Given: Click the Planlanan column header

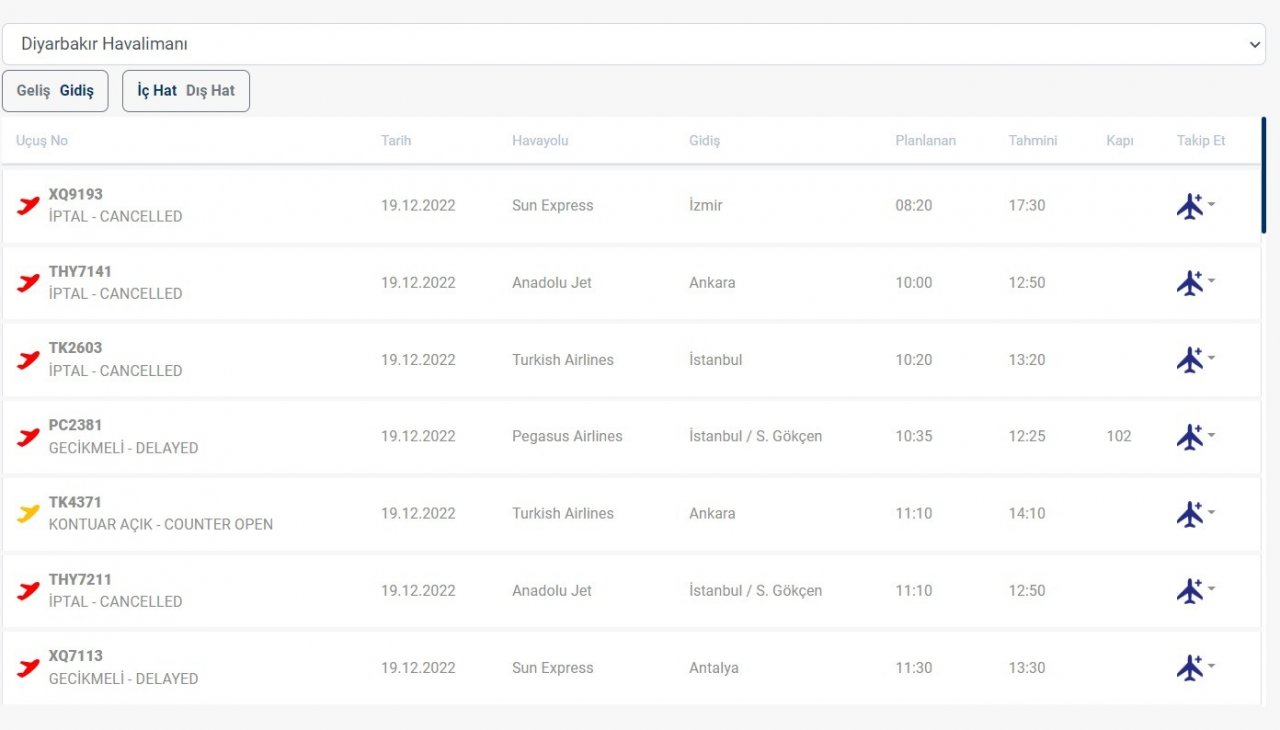Looking at the screenshot, I should click(x=925, y=141).
